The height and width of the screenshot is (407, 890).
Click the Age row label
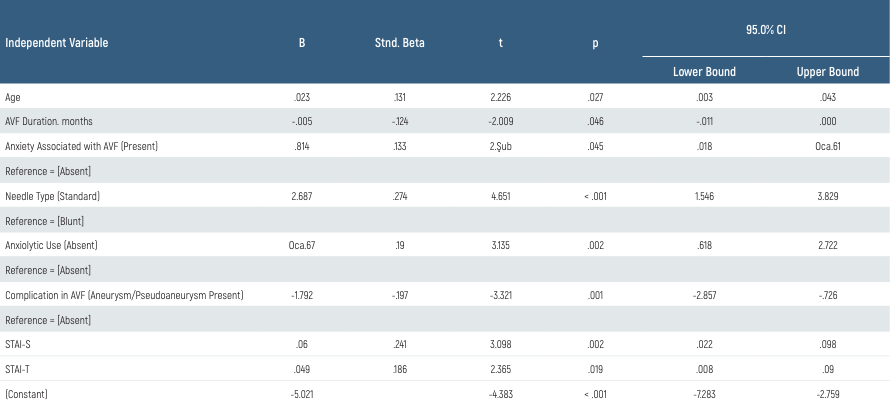[13, 97]
